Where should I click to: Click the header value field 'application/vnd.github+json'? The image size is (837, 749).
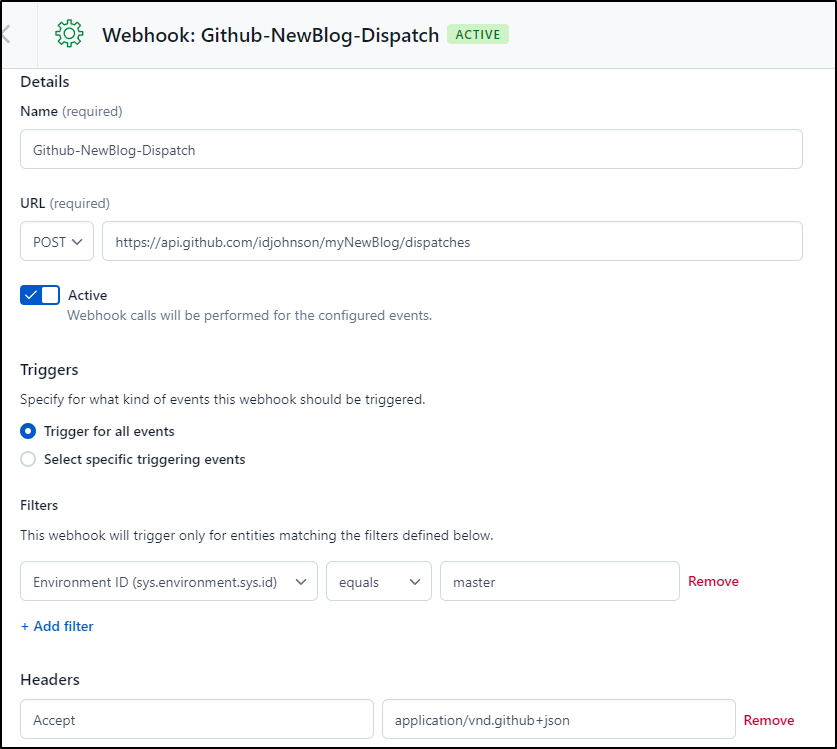(558, 720)
